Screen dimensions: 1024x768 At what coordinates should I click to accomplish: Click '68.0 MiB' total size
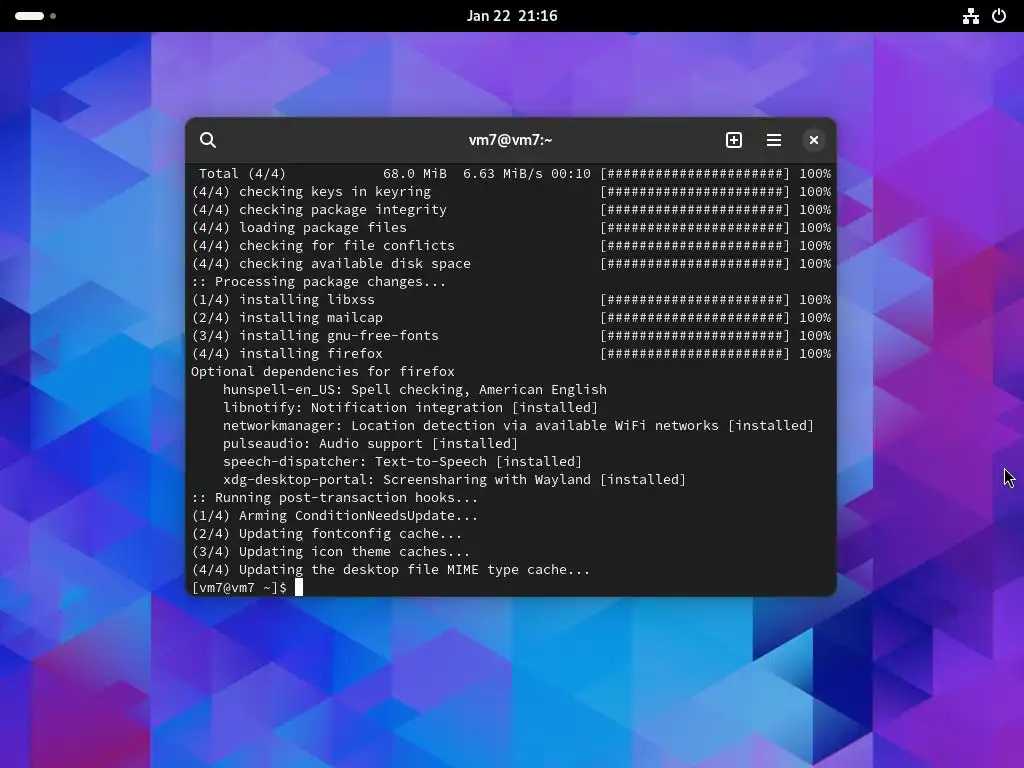[x=415, y=174]
